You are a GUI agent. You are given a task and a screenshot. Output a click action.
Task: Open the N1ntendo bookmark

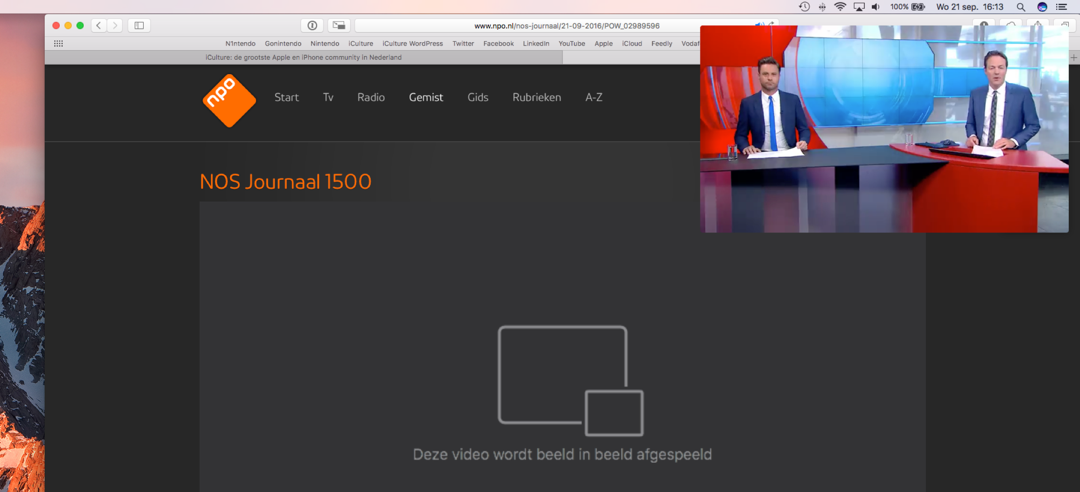[240, 43]
